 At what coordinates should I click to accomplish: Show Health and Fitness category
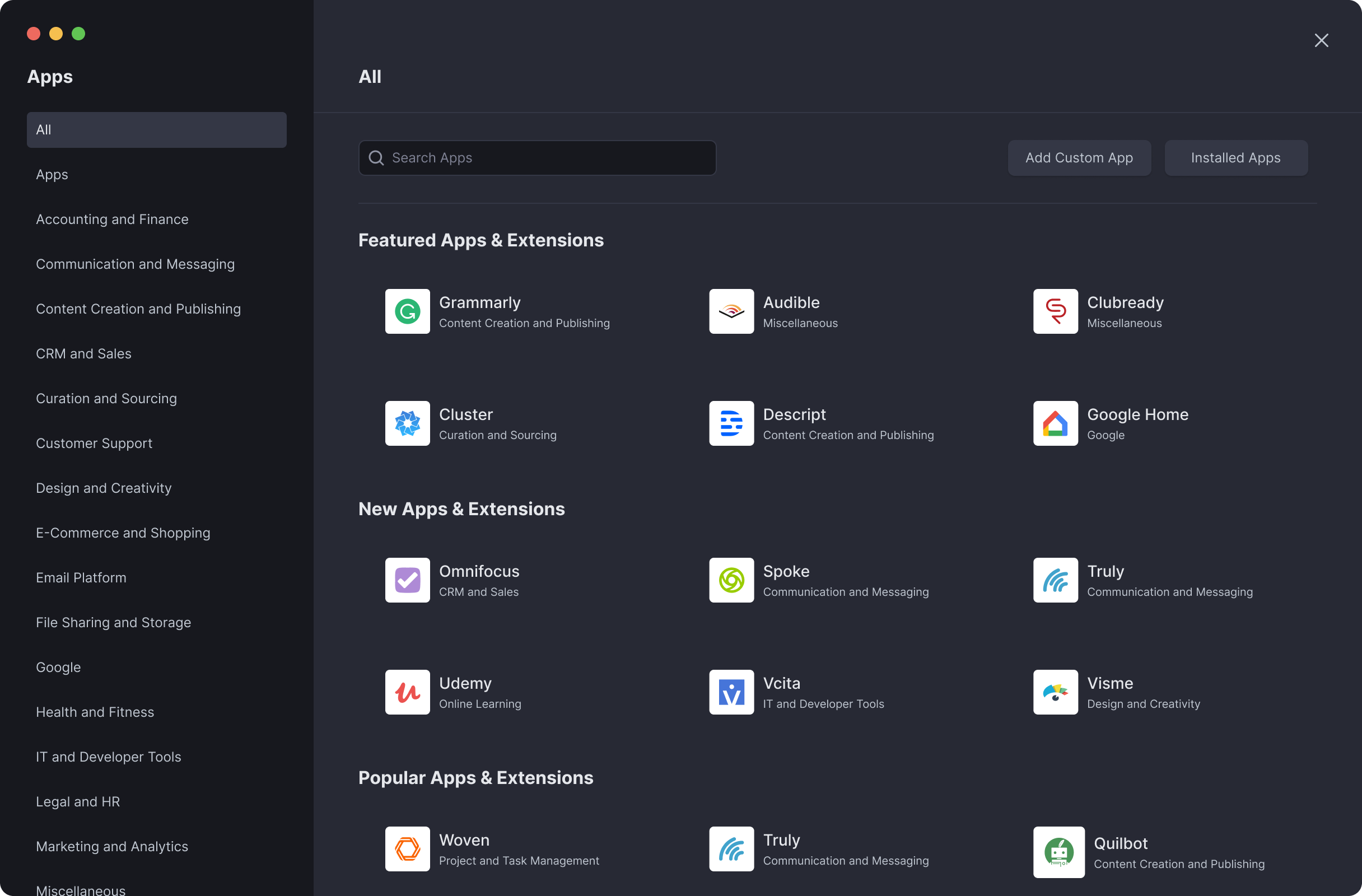(x=157, y=712)
